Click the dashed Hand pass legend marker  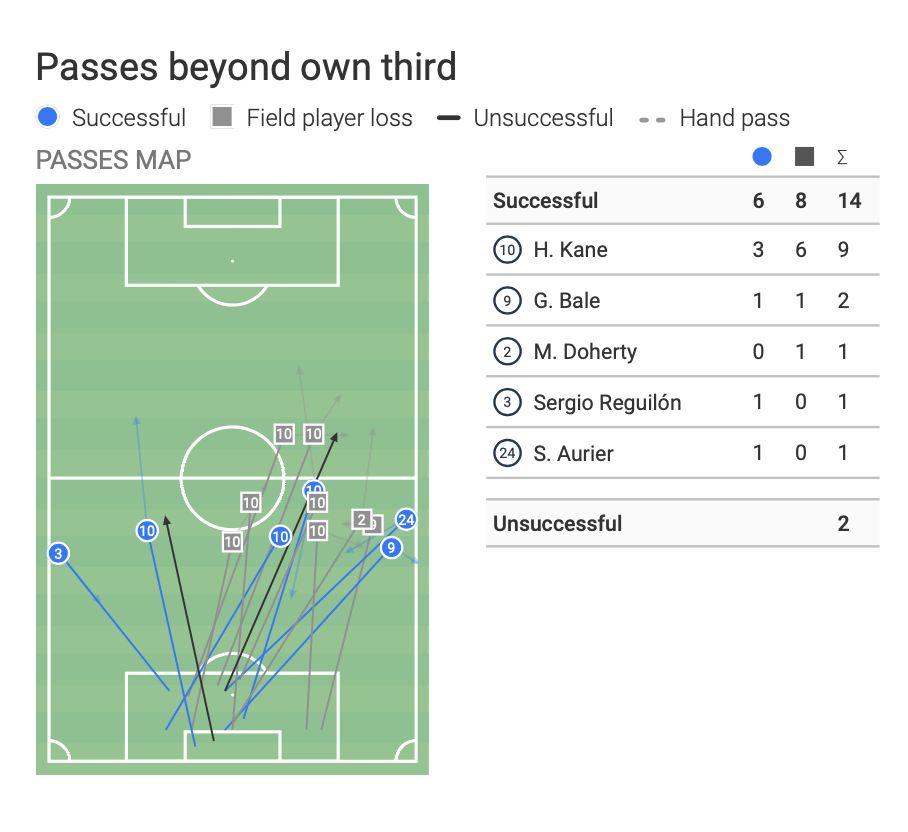pyautogui.click(x=653, y=119)
